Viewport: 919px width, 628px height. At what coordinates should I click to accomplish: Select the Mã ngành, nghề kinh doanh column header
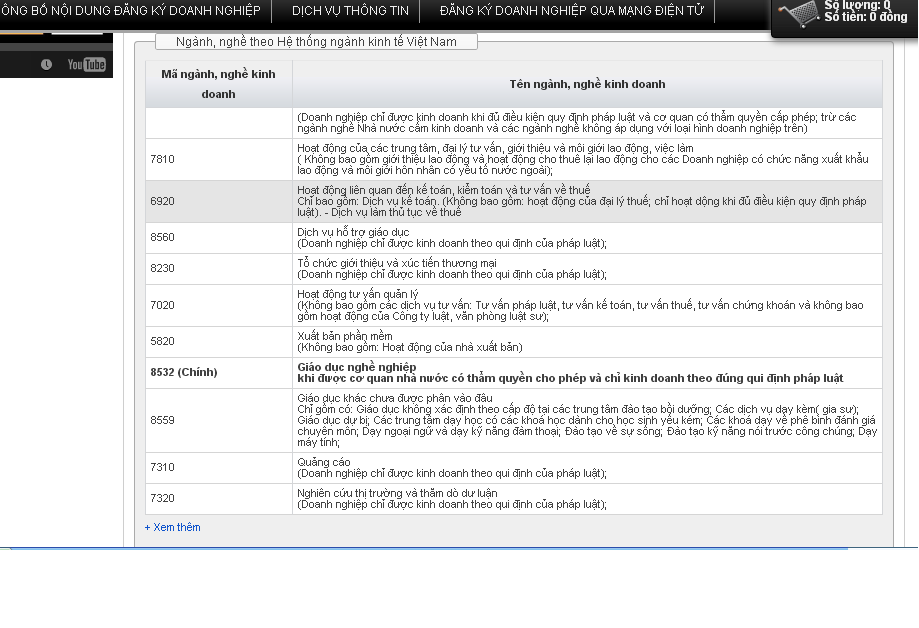point(218,84)
